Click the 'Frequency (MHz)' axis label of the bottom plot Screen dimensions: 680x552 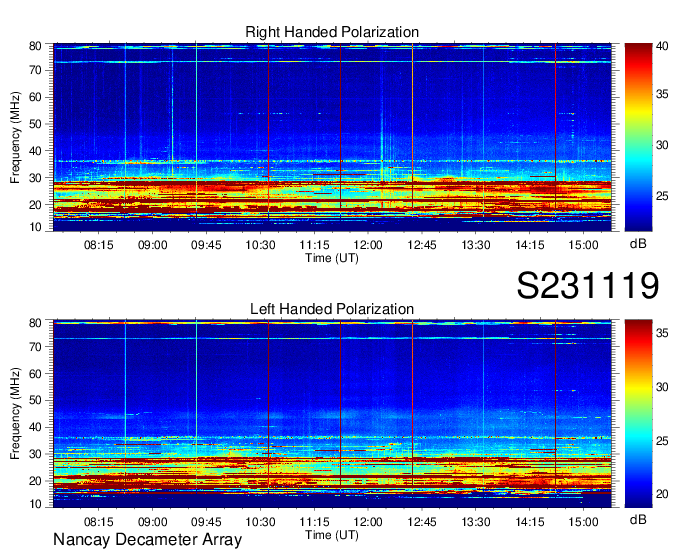point(15,414)
